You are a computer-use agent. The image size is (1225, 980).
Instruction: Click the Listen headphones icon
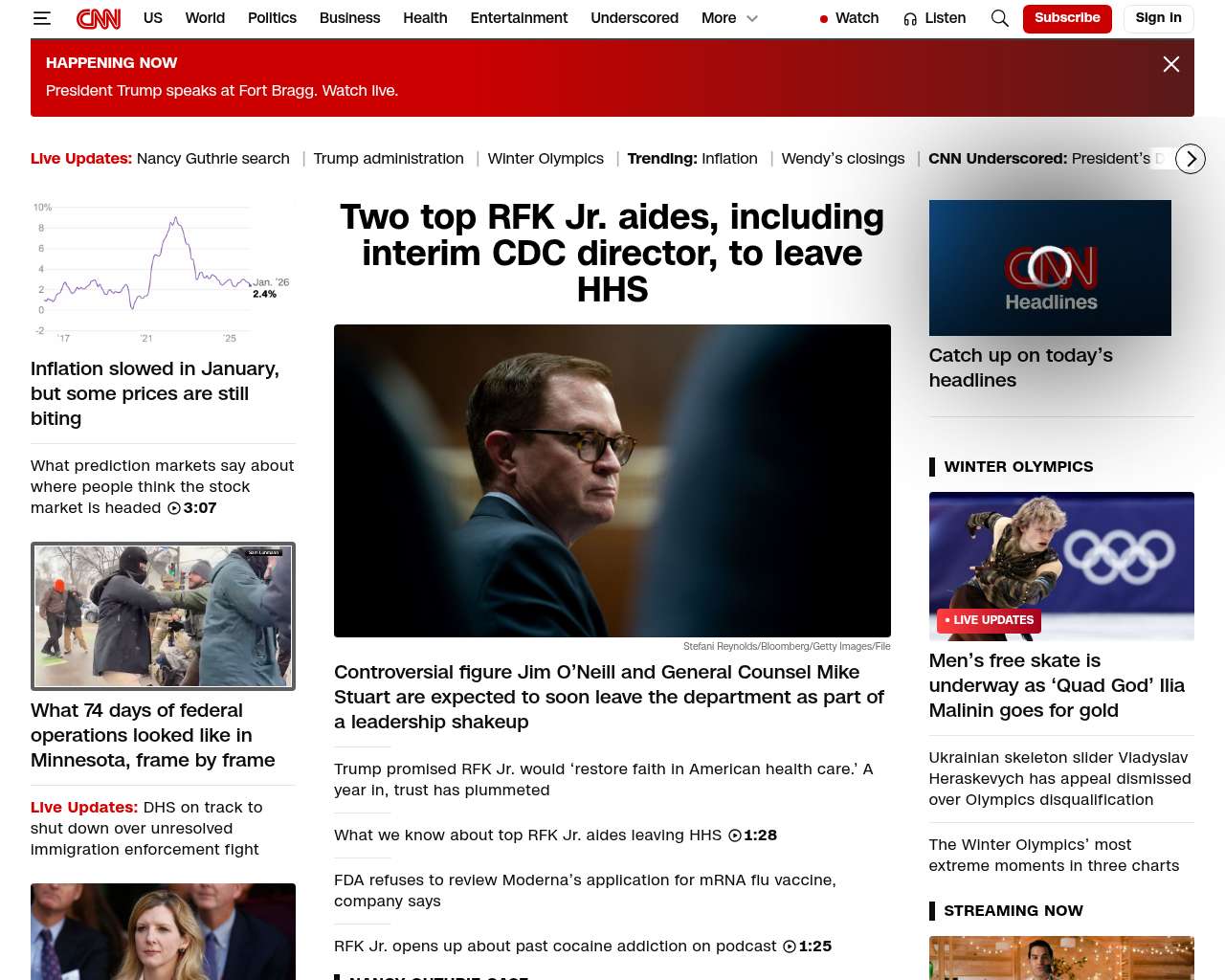click(910, 19)
